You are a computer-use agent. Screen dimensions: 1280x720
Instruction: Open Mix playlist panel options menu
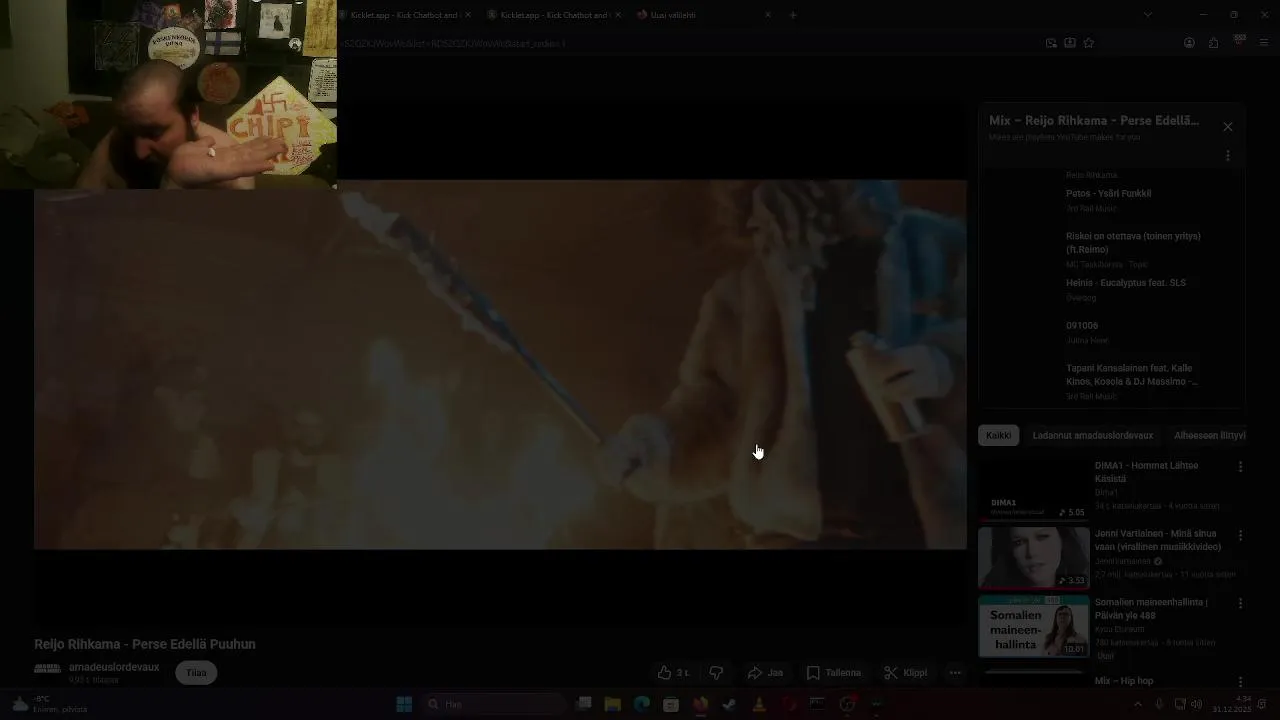(1228, 156)
